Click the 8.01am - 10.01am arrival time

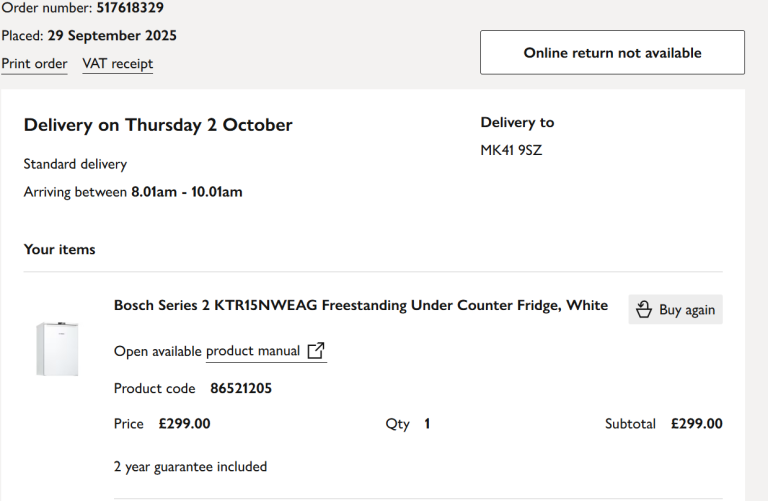(187, 192)
